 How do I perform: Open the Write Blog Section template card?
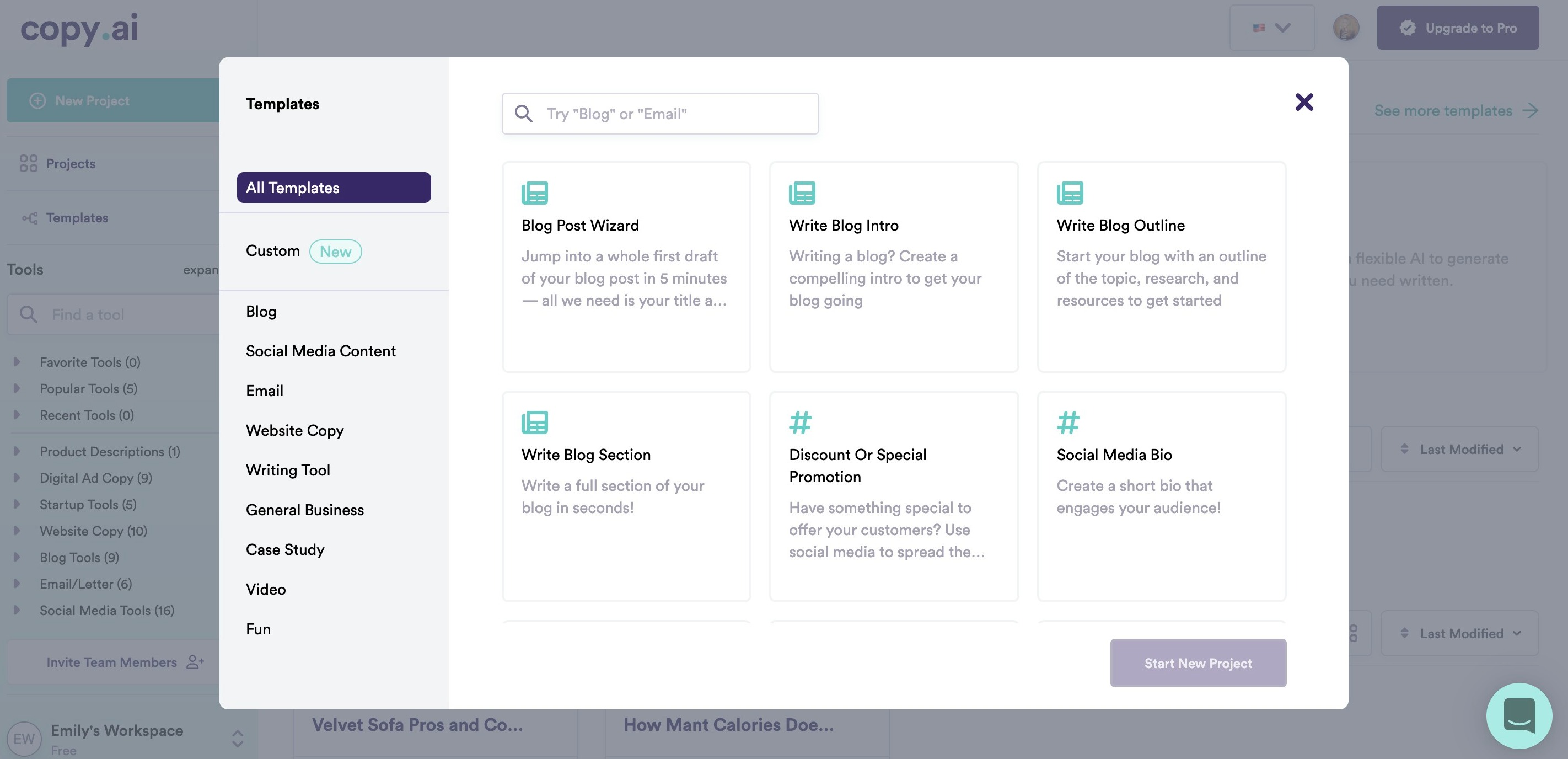626,496
